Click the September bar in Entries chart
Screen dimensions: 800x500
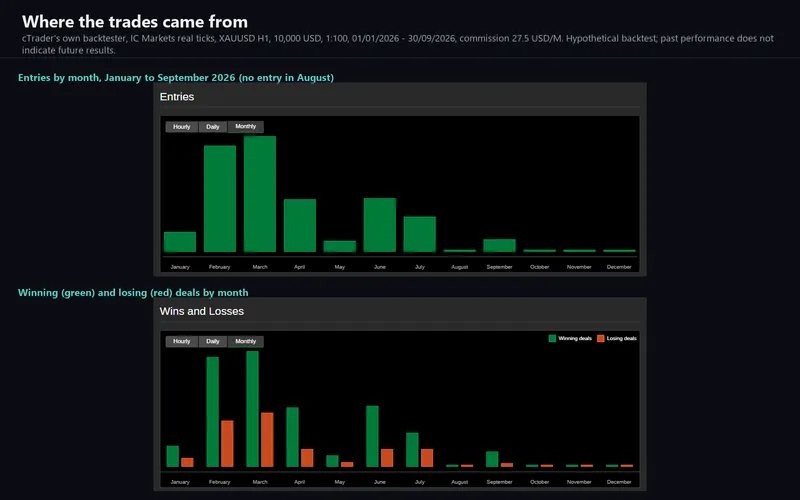click(x=499, y=245)
